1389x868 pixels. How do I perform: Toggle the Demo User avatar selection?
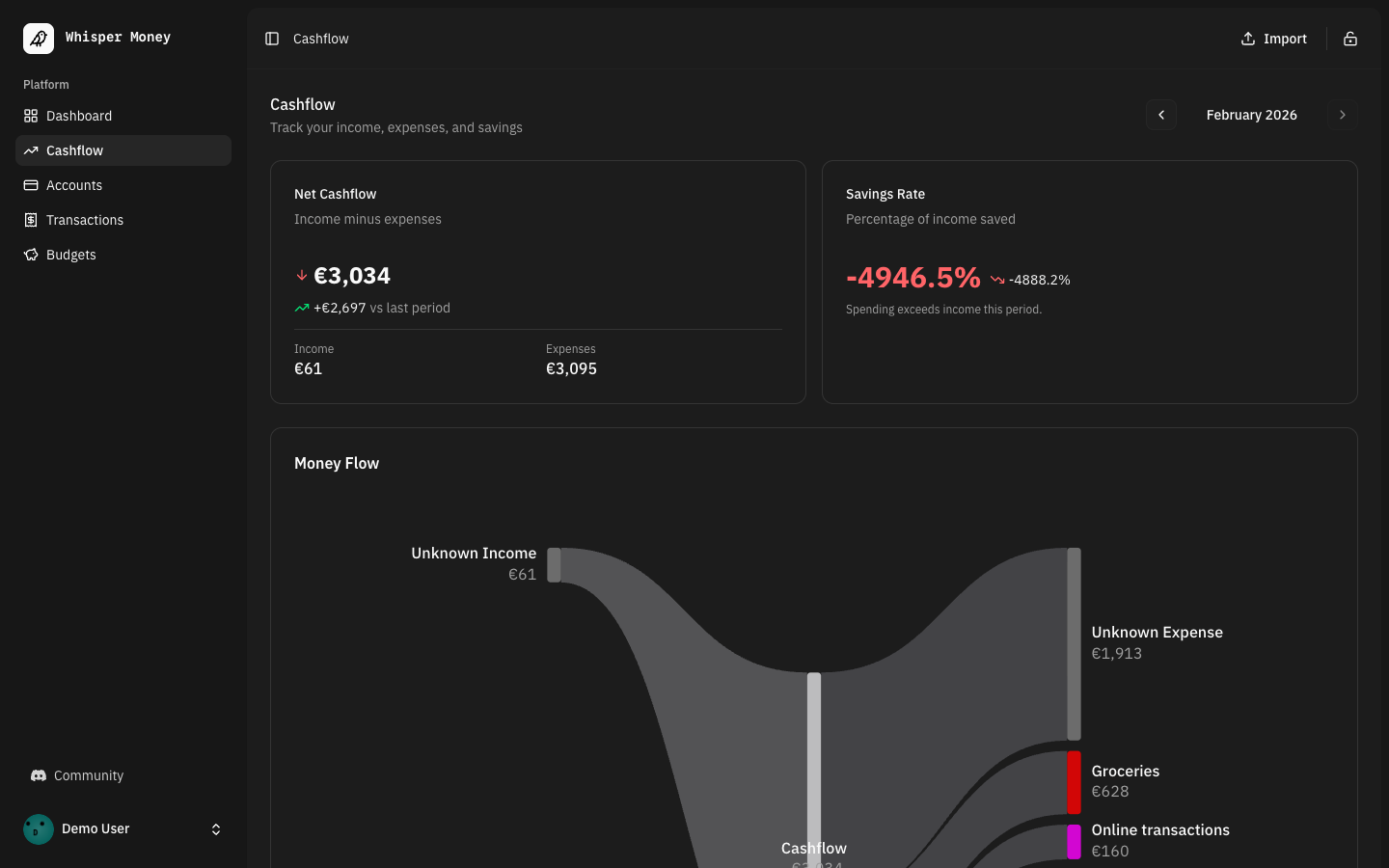(x=38, y=828)
